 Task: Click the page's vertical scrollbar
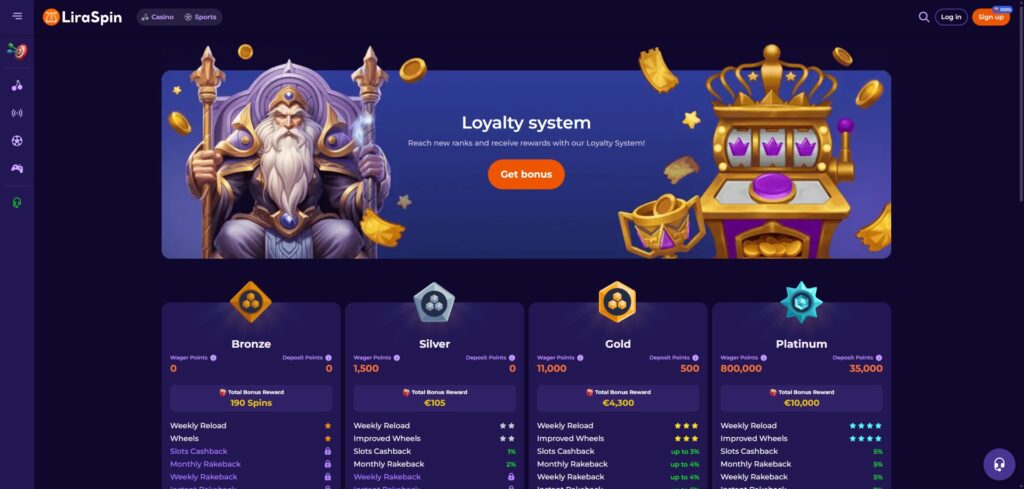coord(1021,98)
